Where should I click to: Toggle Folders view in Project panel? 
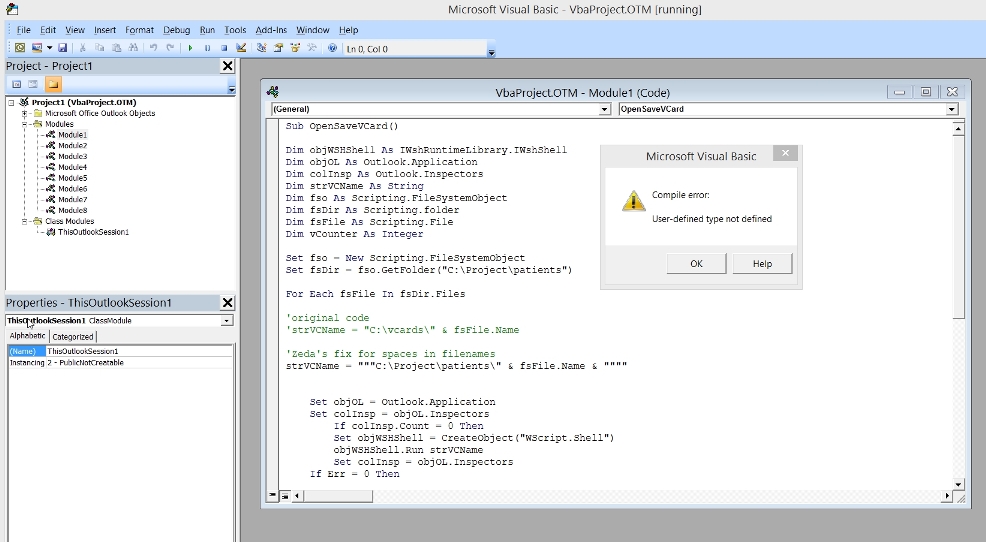[53, 84]
